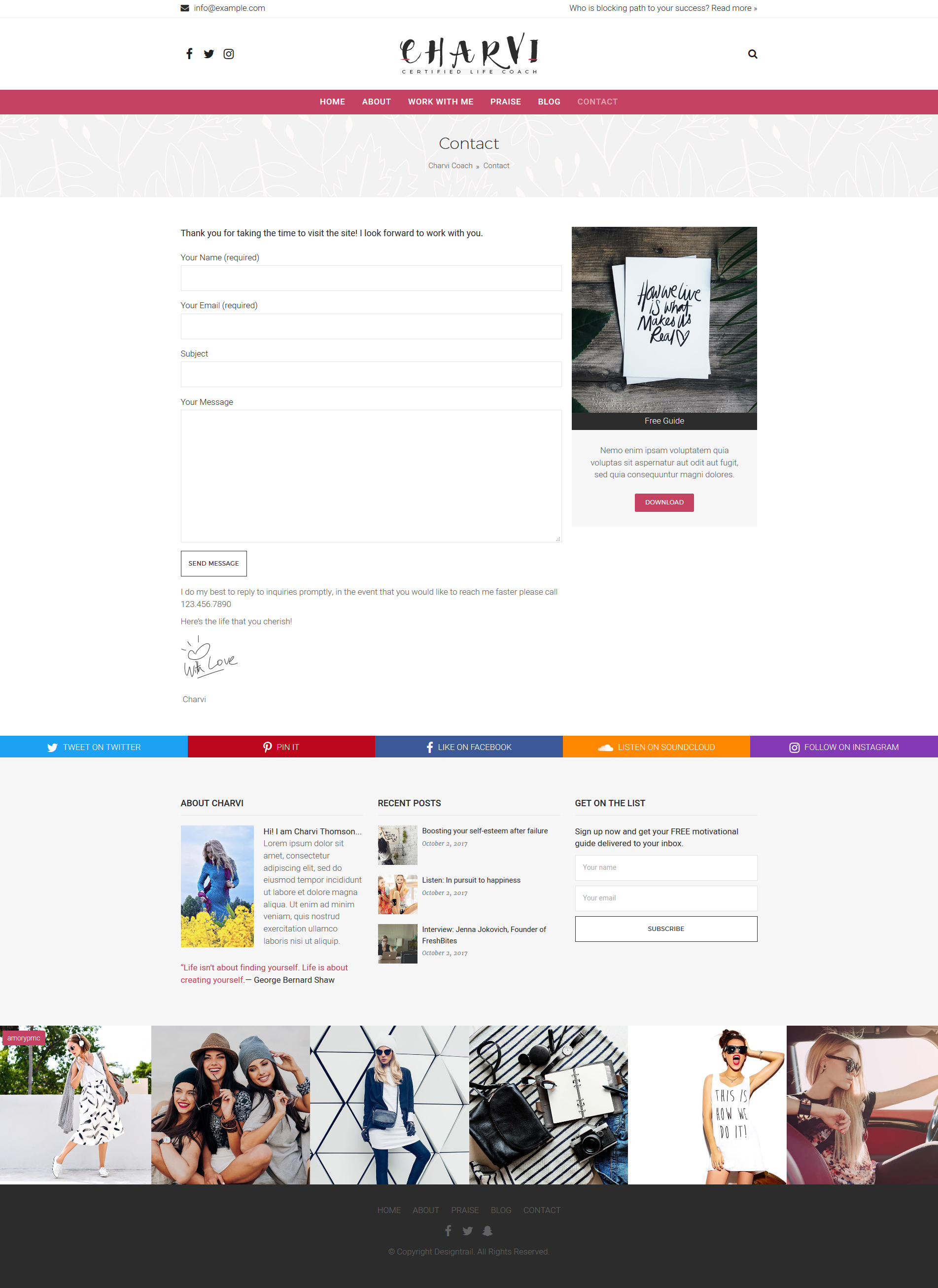This screenshot has height=1288, width=938.
Task: Click the Subscribe button
Action: (665, 929)
